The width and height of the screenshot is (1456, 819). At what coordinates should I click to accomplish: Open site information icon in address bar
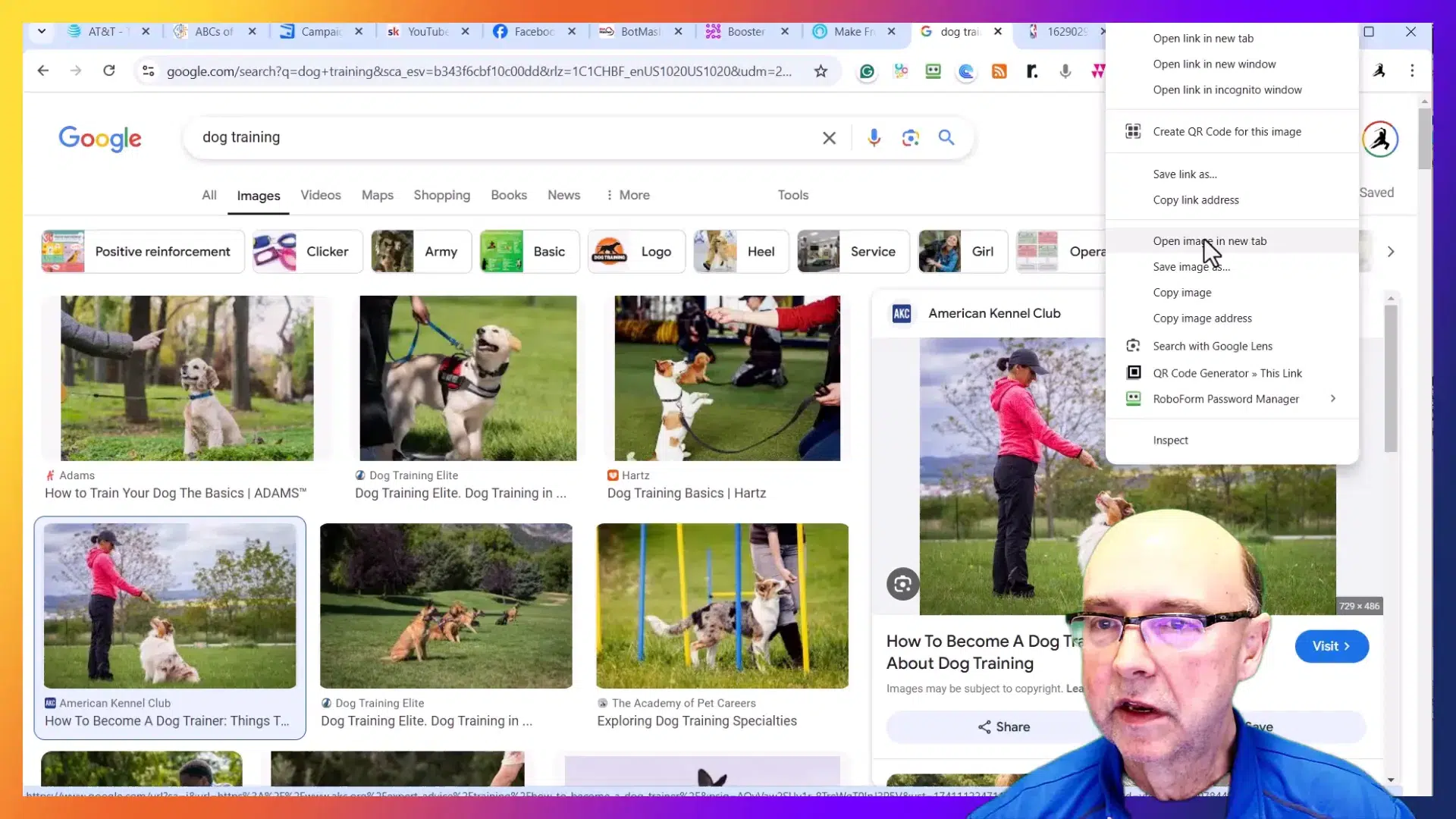[x=149, y=71]
